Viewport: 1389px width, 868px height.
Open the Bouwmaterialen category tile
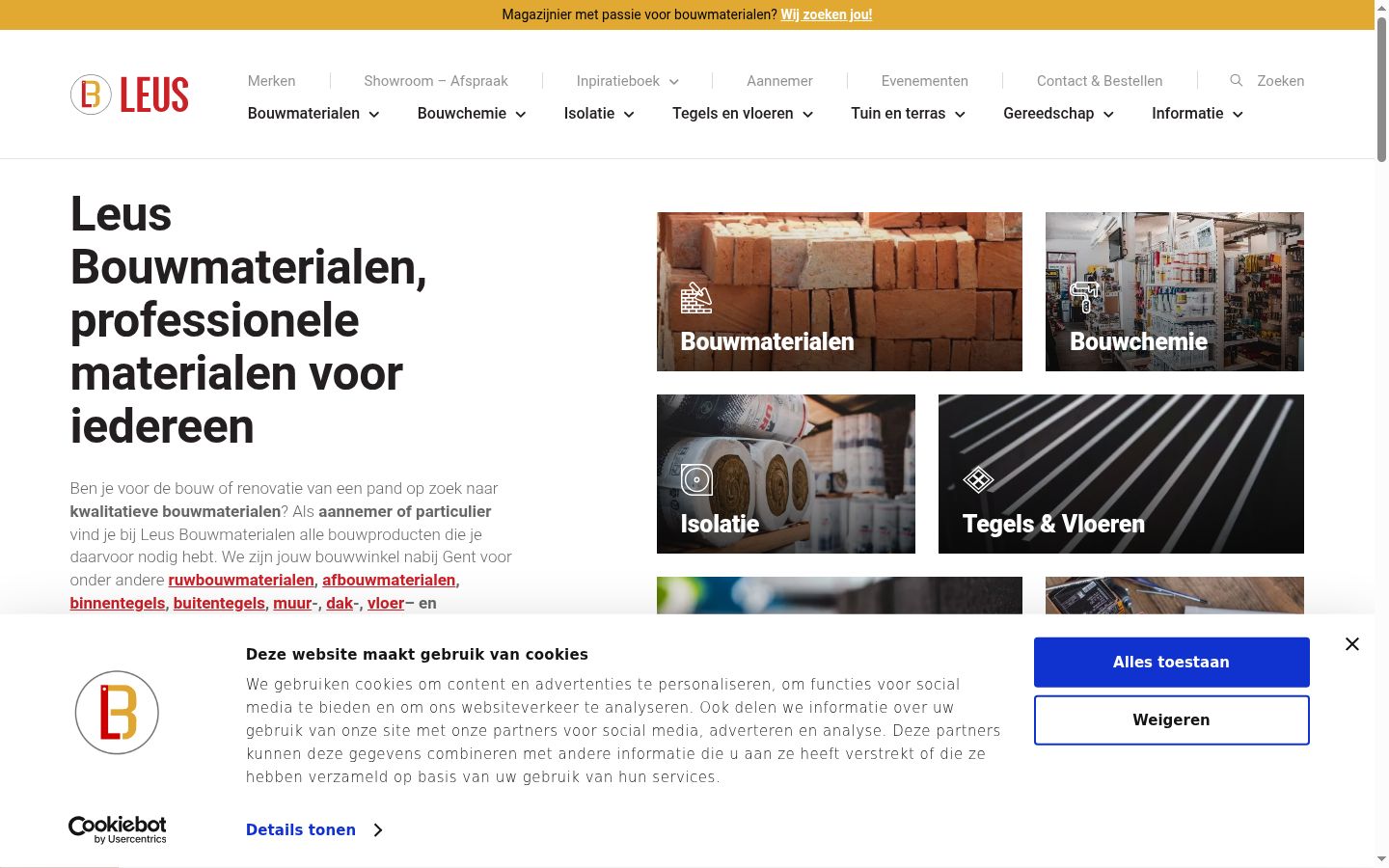click(x=839, y=291)
